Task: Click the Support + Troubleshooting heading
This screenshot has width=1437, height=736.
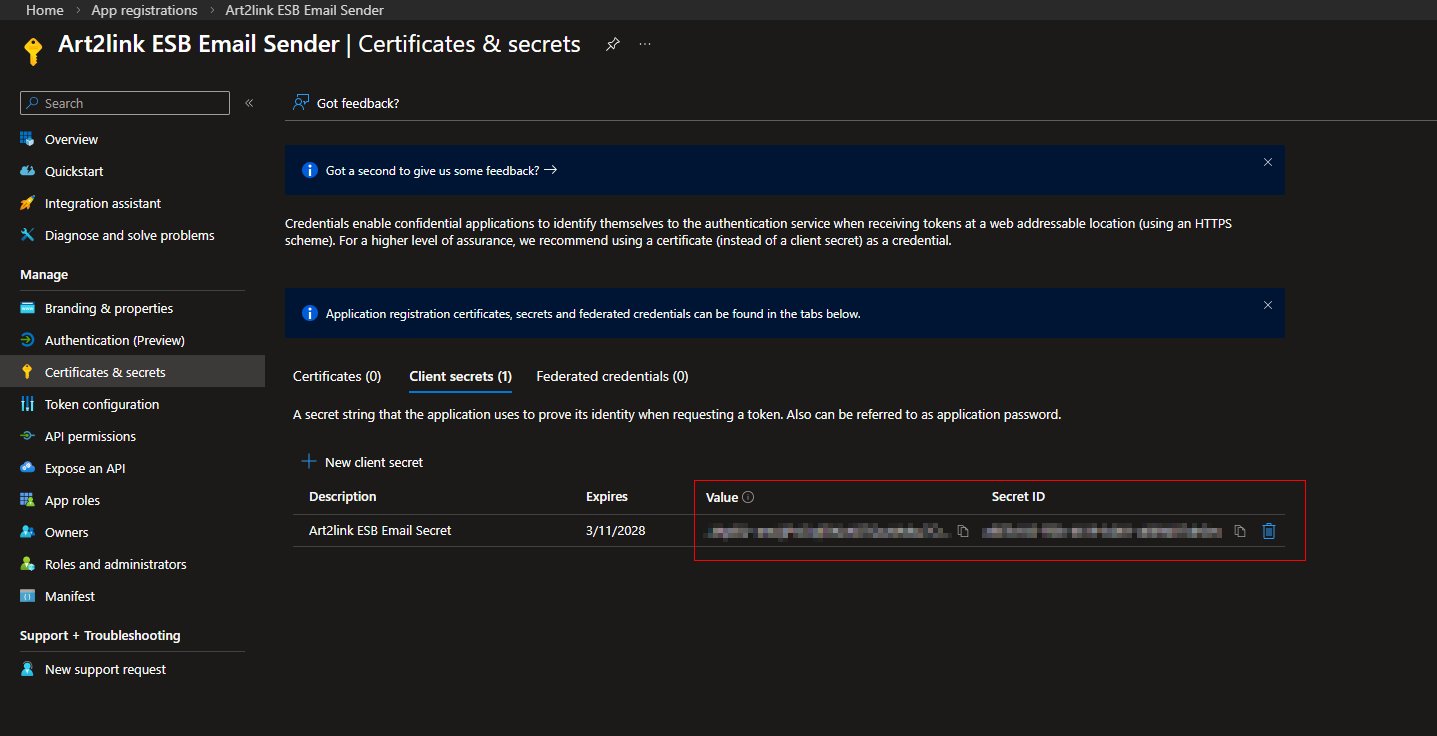Action: (x=100, y=635)
